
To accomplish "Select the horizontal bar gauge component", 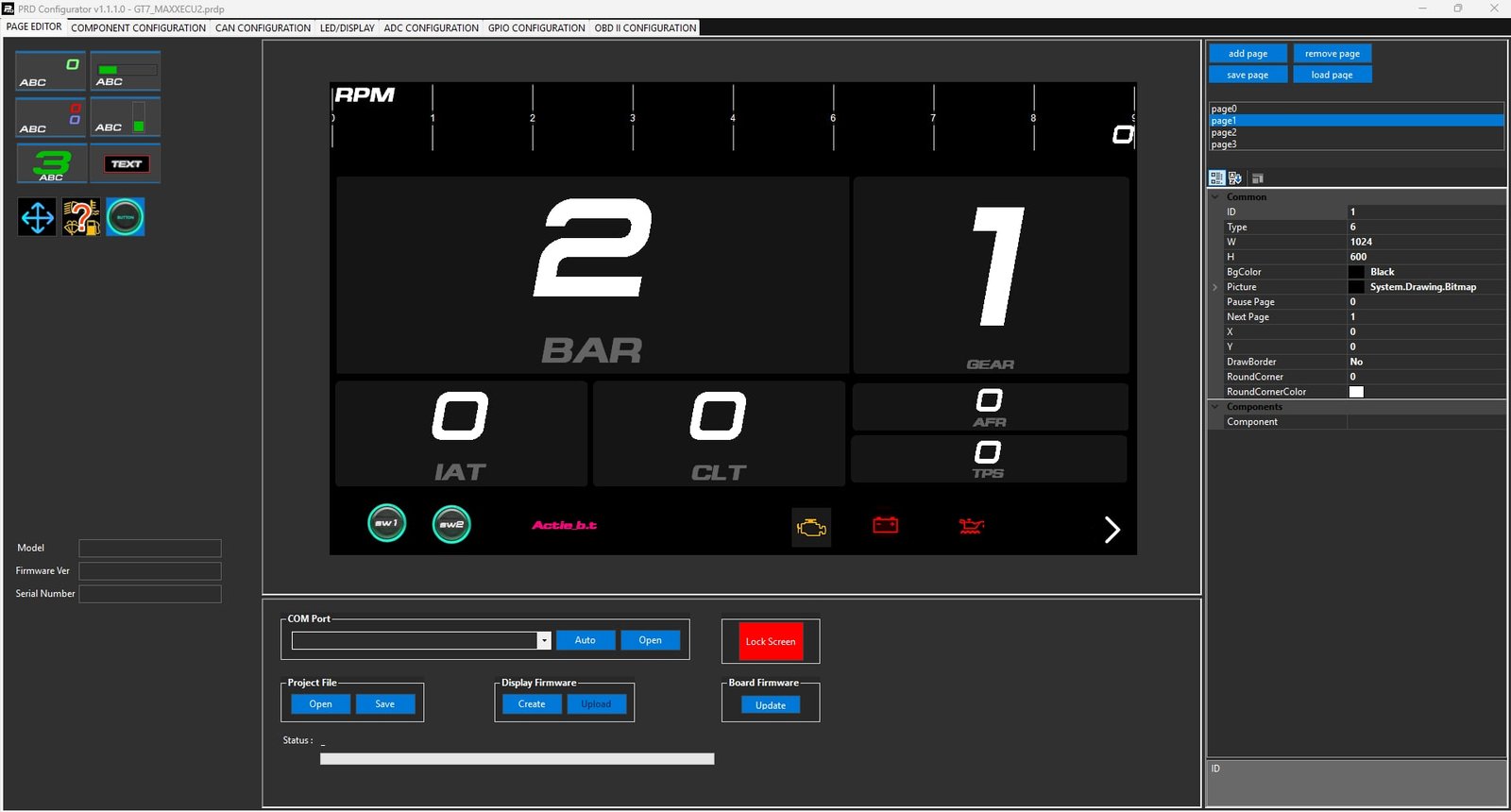I will pos(126,72).
